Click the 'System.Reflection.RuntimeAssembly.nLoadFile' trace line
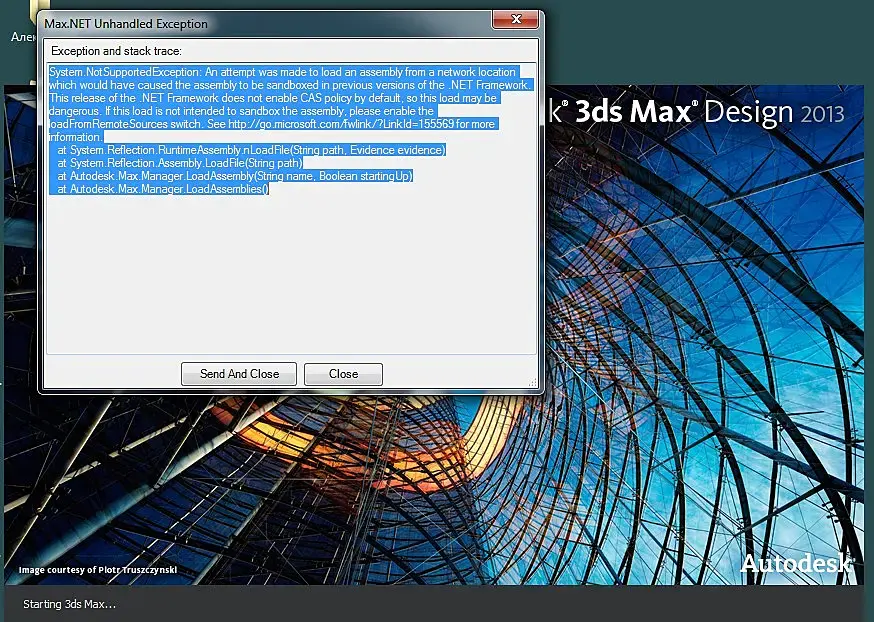 coord(251,150)
